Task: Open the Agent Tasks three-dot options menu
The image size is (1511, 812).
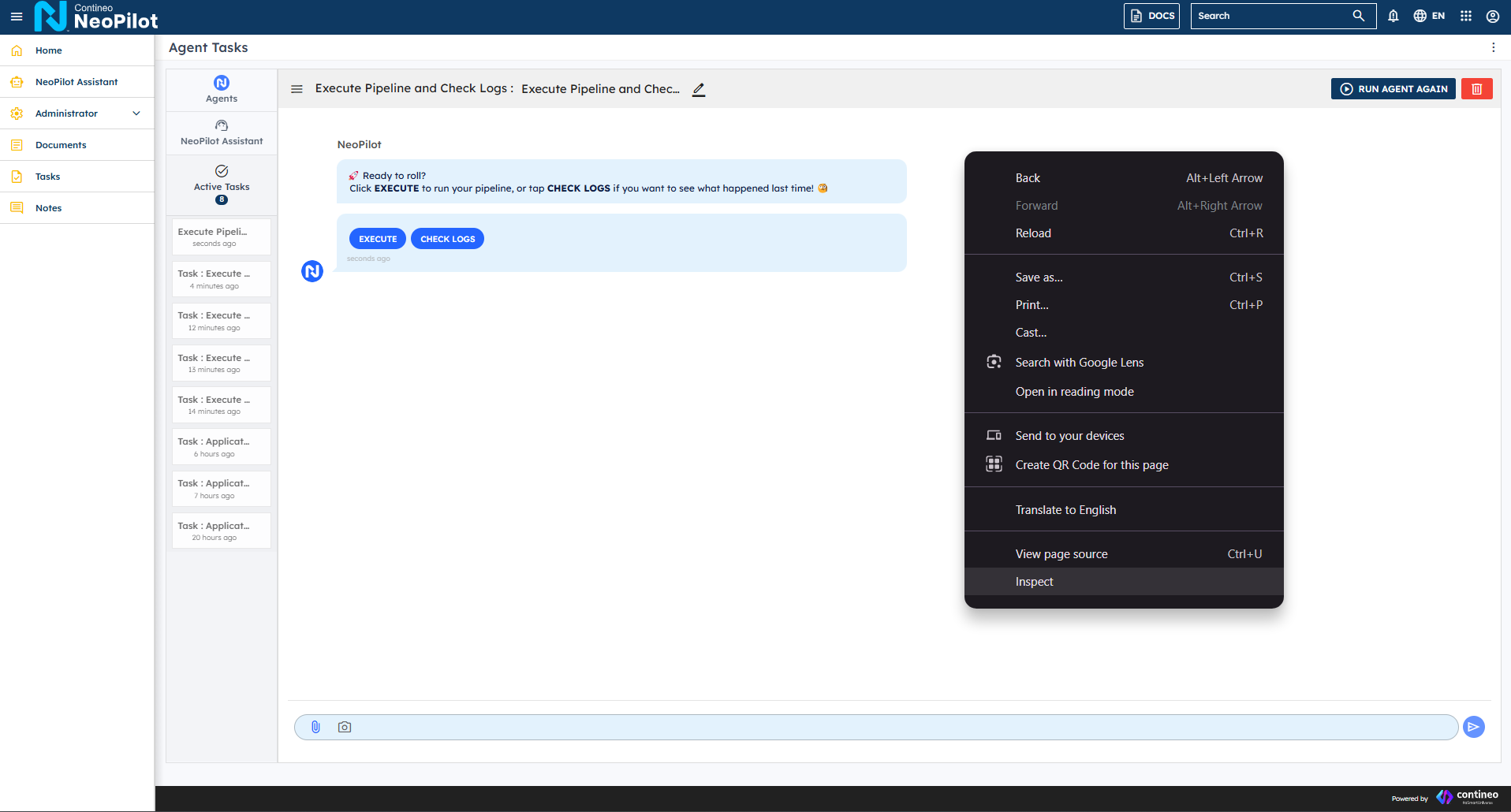Action: (x=1493, y=47)
